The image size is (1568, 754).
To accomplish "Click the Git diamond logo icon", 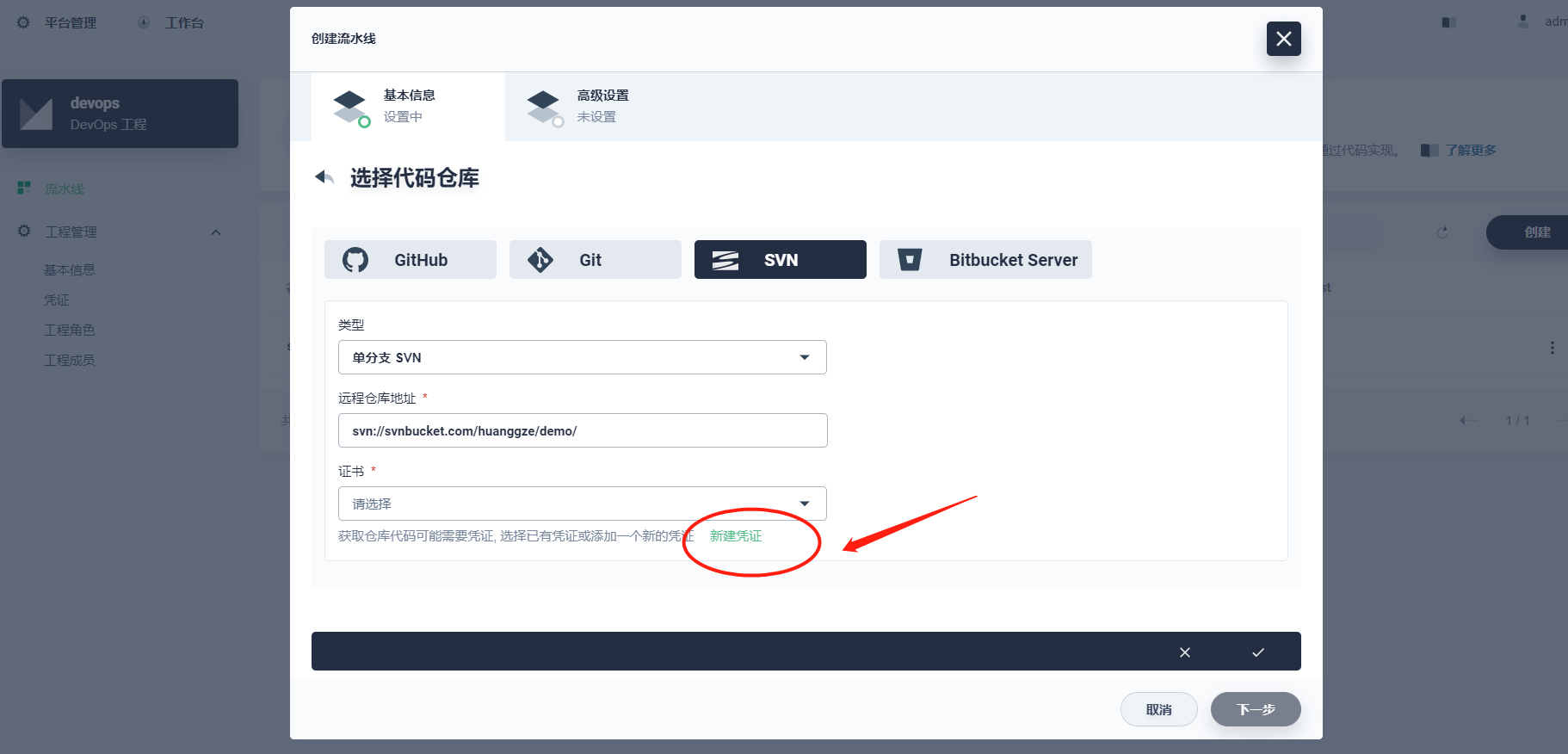I will pyautogui.click(x=540, y=260).
